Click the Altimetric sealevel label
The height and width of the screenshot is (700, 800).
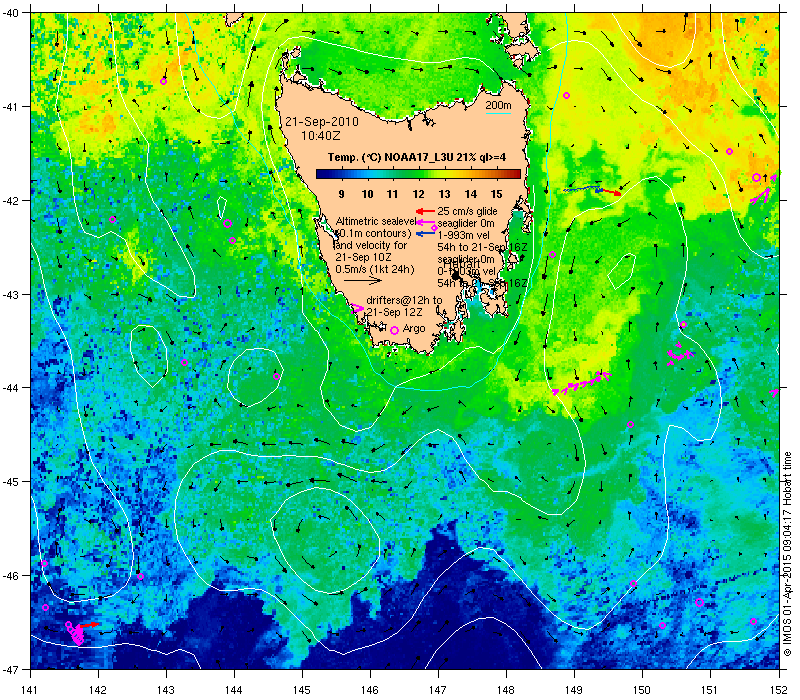(376, 221)
